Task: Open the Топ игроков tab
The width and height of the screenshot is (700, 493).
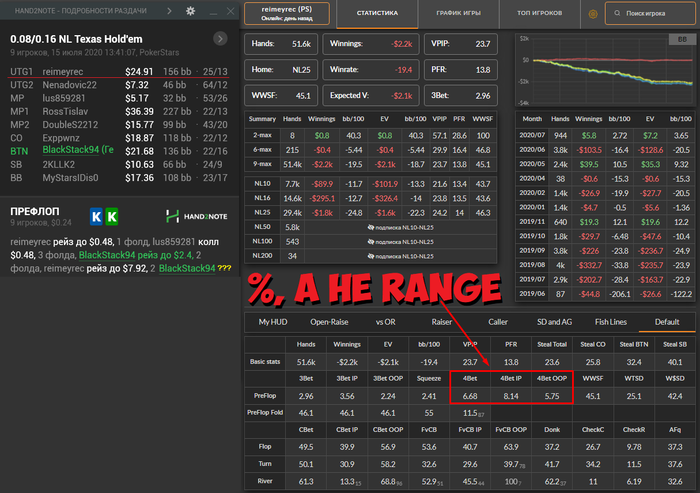Action: pyautogui.click(x=539, y=13)
